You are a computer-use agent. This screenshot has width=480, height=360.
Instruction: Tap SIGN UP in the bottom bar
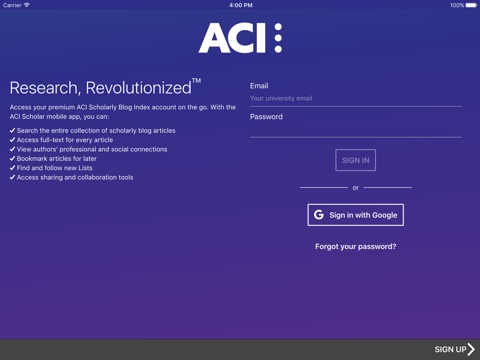pyautogui.click(x=450, y=349)
